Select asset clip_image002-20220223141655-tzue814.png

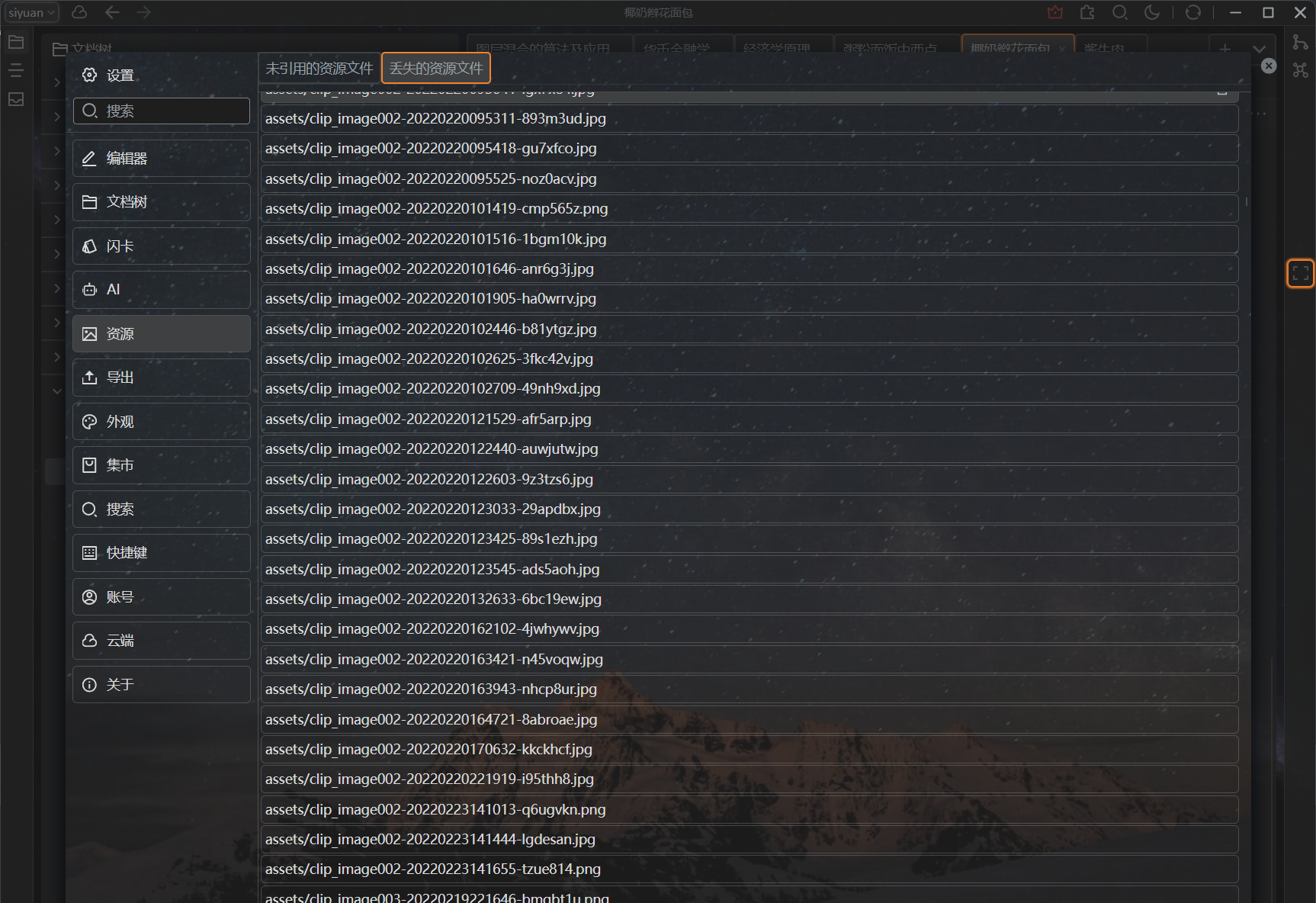point(749,869)
